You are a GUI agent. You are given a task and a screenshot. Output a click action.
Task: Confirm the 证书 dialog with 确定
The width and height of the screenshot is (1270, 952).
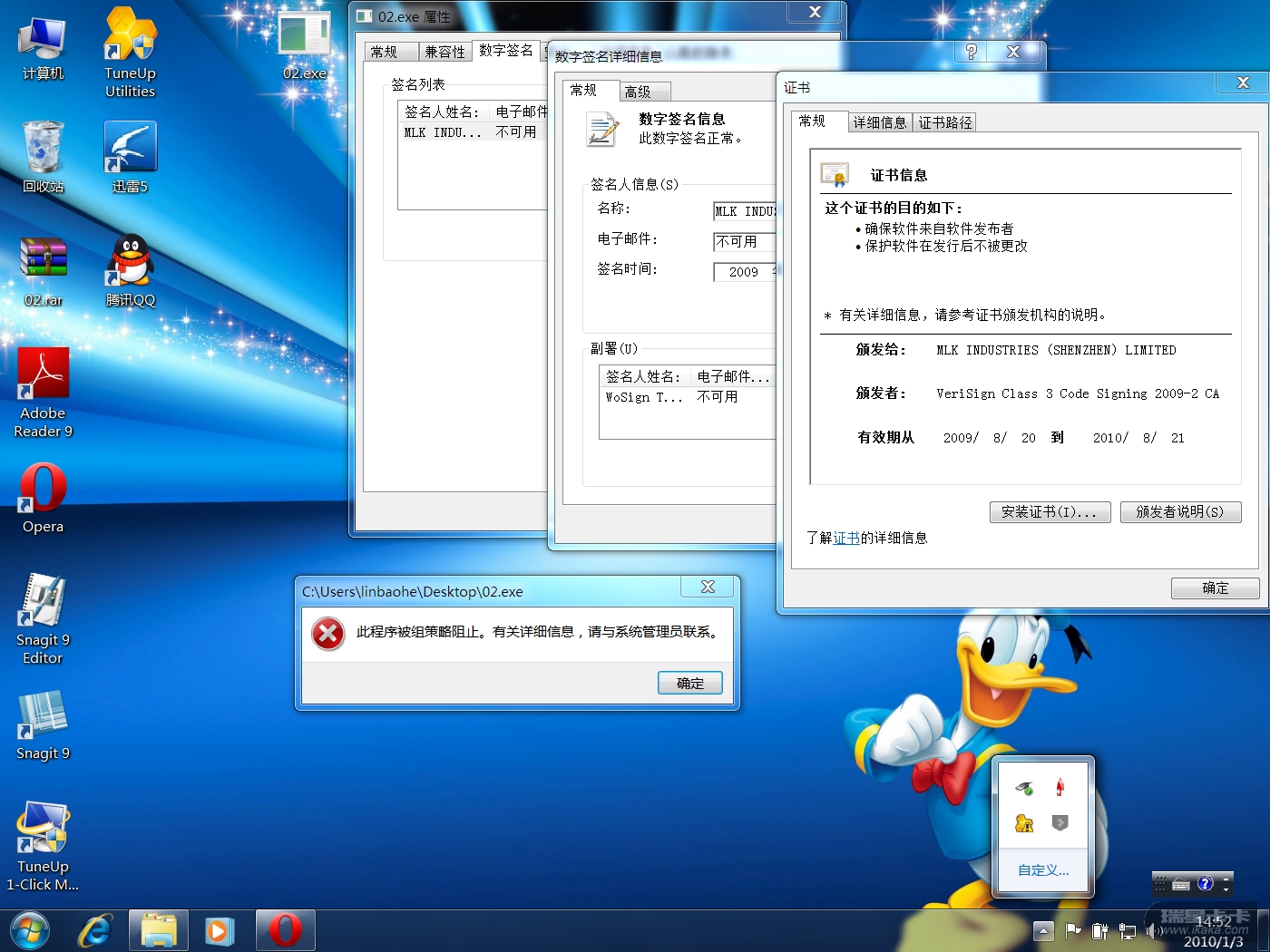click(x=1216, y=588)
